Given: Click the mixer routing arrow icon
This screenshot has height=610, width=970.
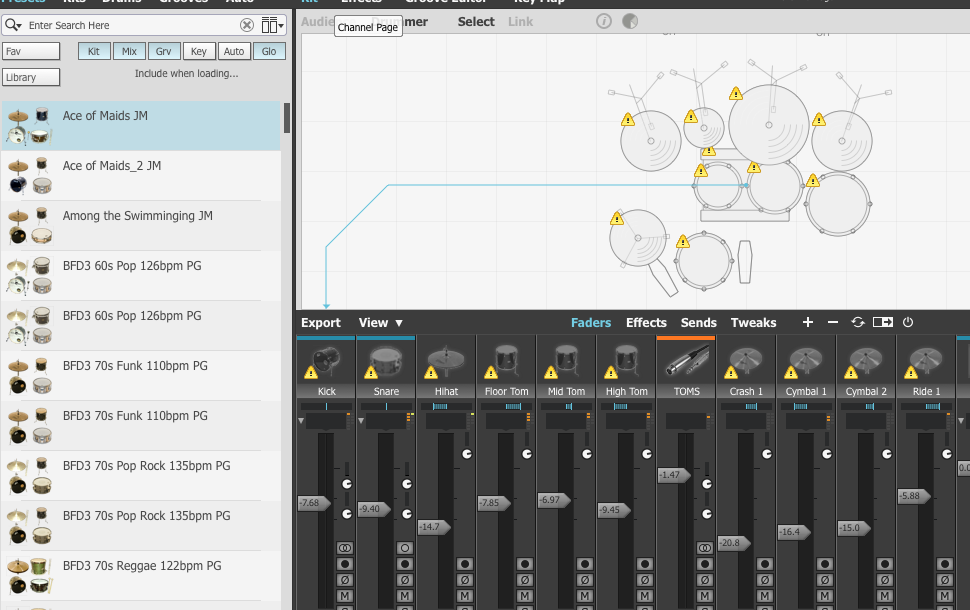Looking at the screenshot, I should coord(883,322).
